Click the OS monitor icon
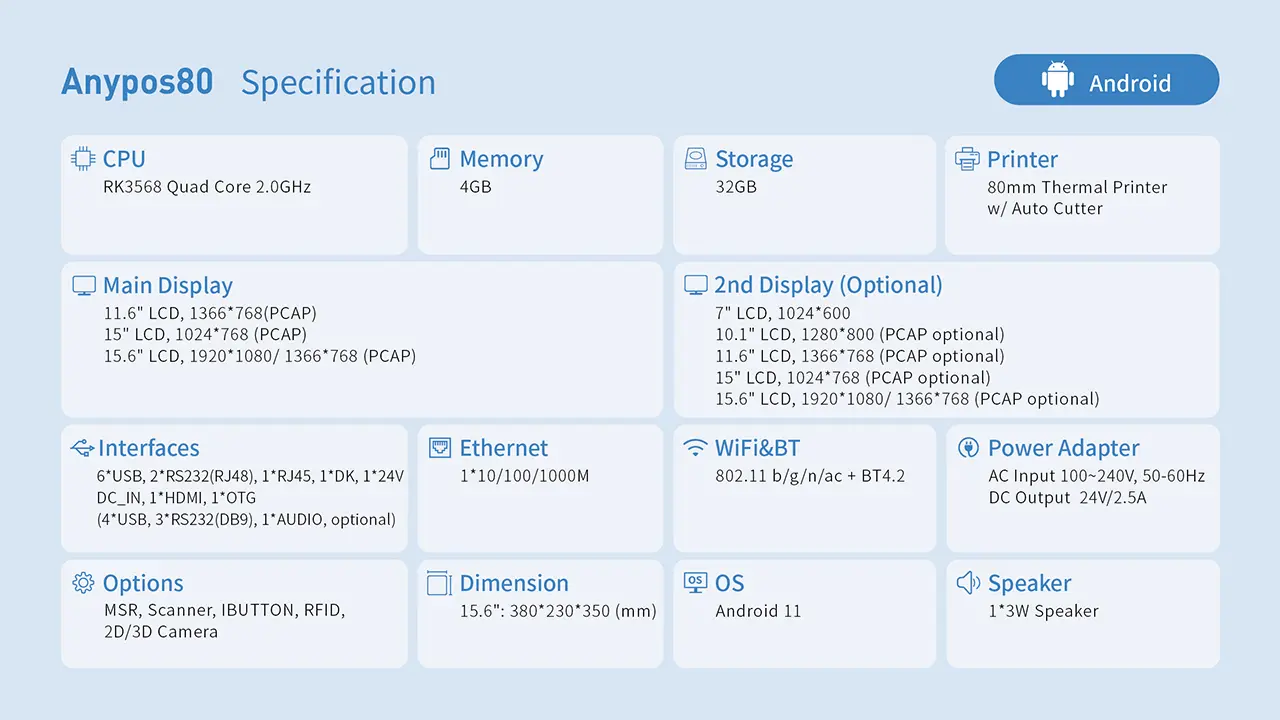 click(695, 582)
